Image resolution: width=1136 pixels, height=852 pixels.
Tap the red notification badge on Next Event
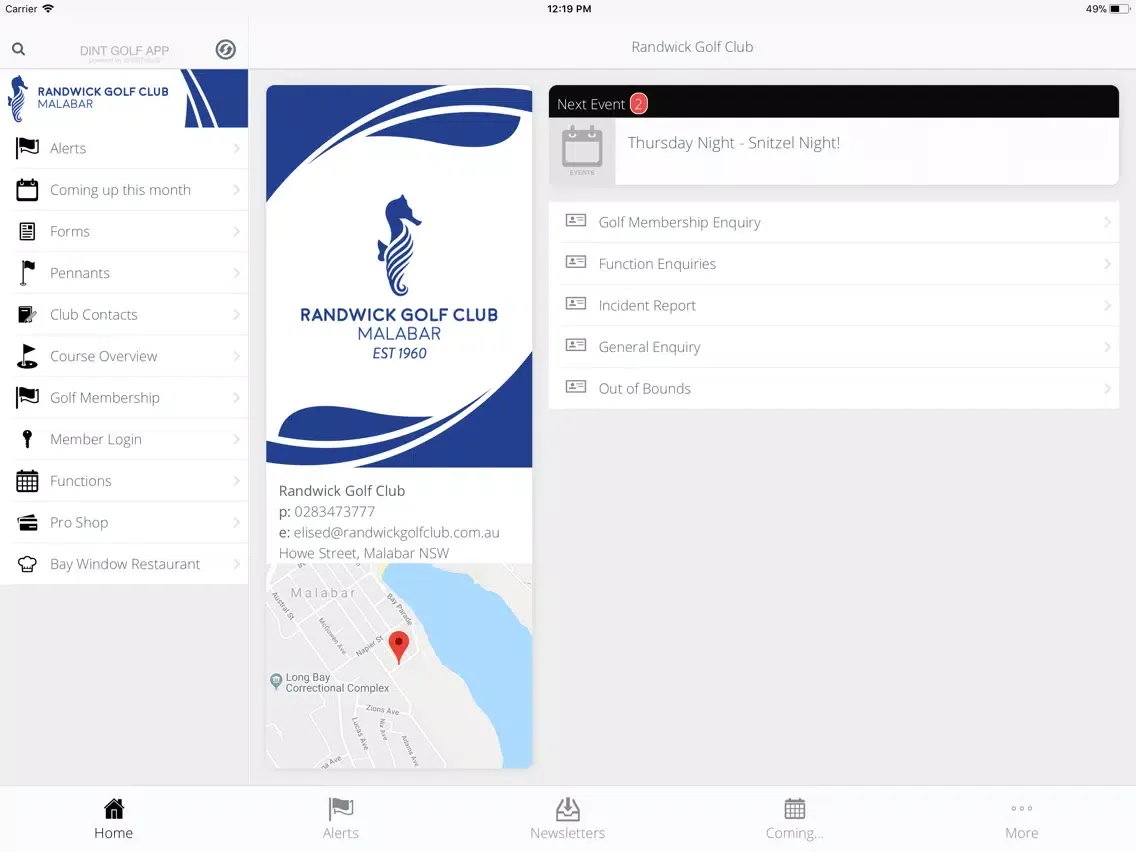pyautogui.click(x=638, y=104)
